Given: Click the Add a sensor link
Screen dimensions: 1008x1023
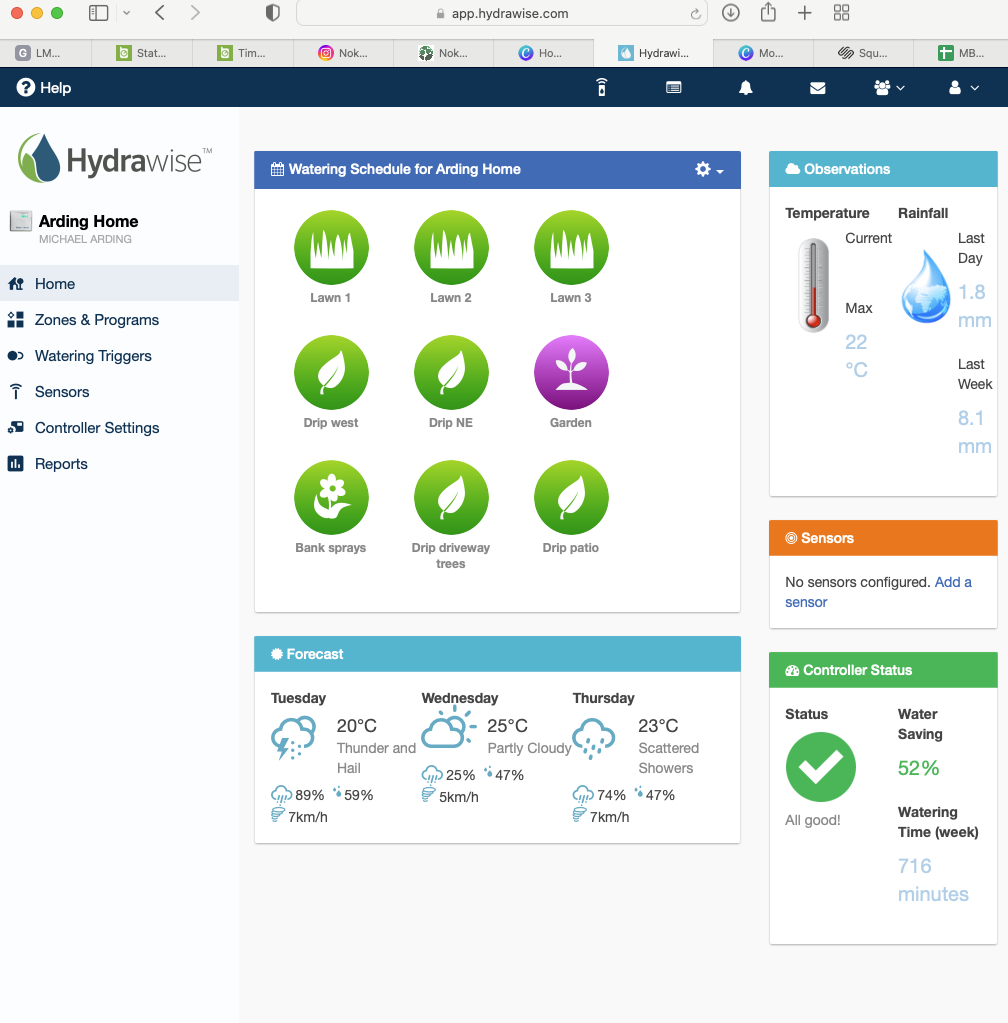Looking at the screenshot, I should [x=952, y=582].
